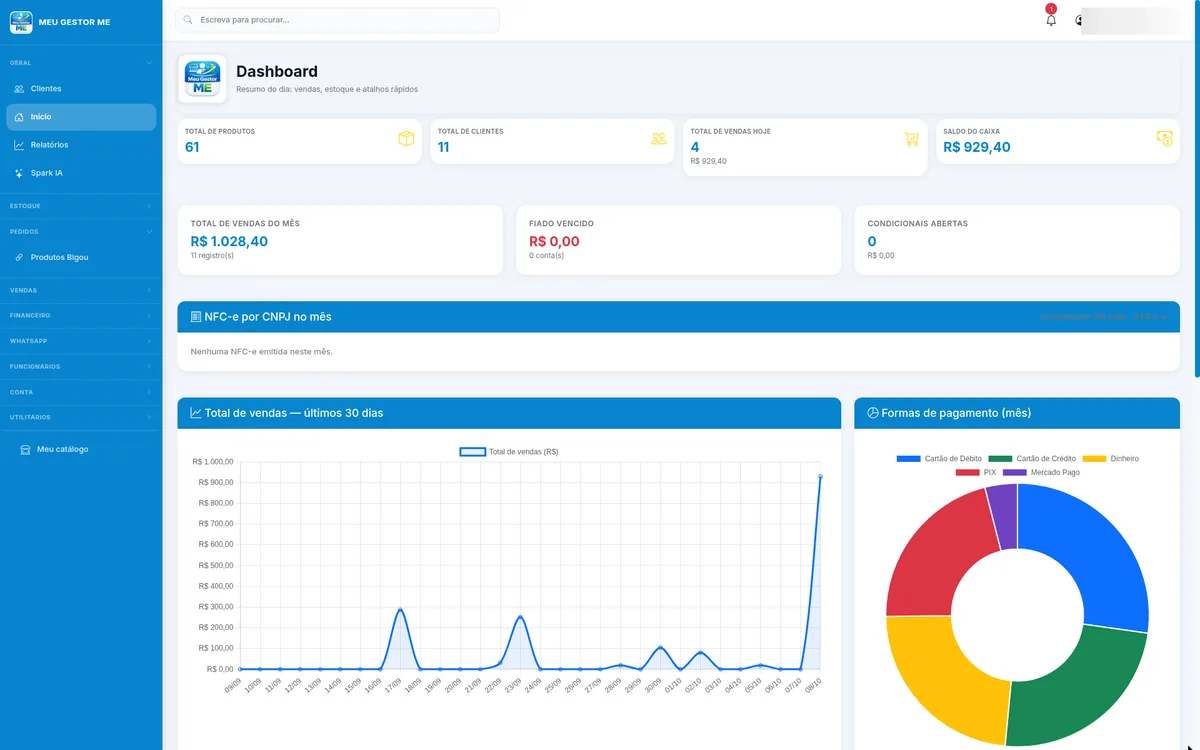Click the cart icon on Total de Vendas Hoje card
The width and height of the screenshot is (1200, 750).
(x=911, y=139)
